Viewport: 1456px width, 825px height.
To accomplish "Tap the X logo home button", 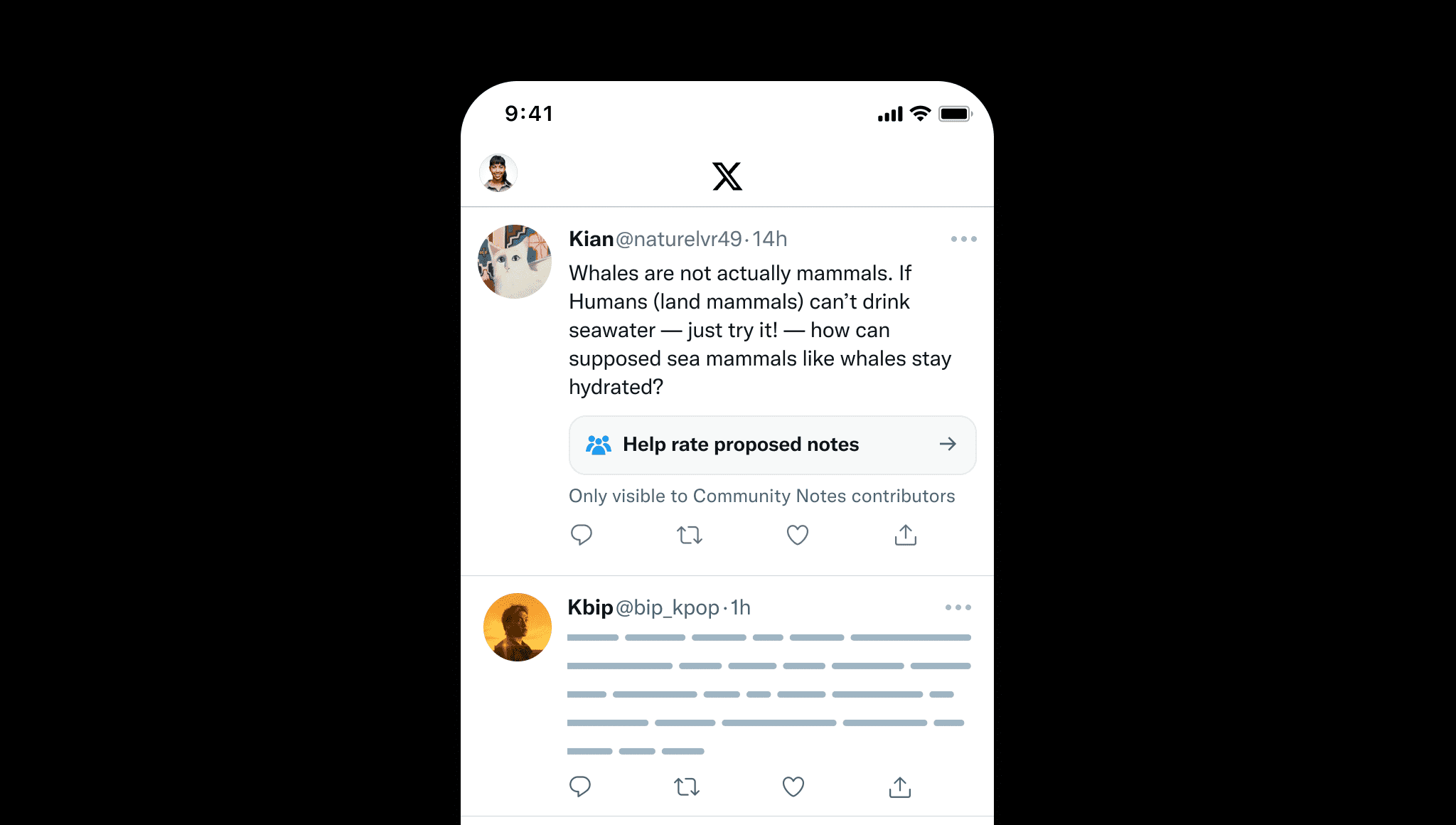I will click(728, 175).
